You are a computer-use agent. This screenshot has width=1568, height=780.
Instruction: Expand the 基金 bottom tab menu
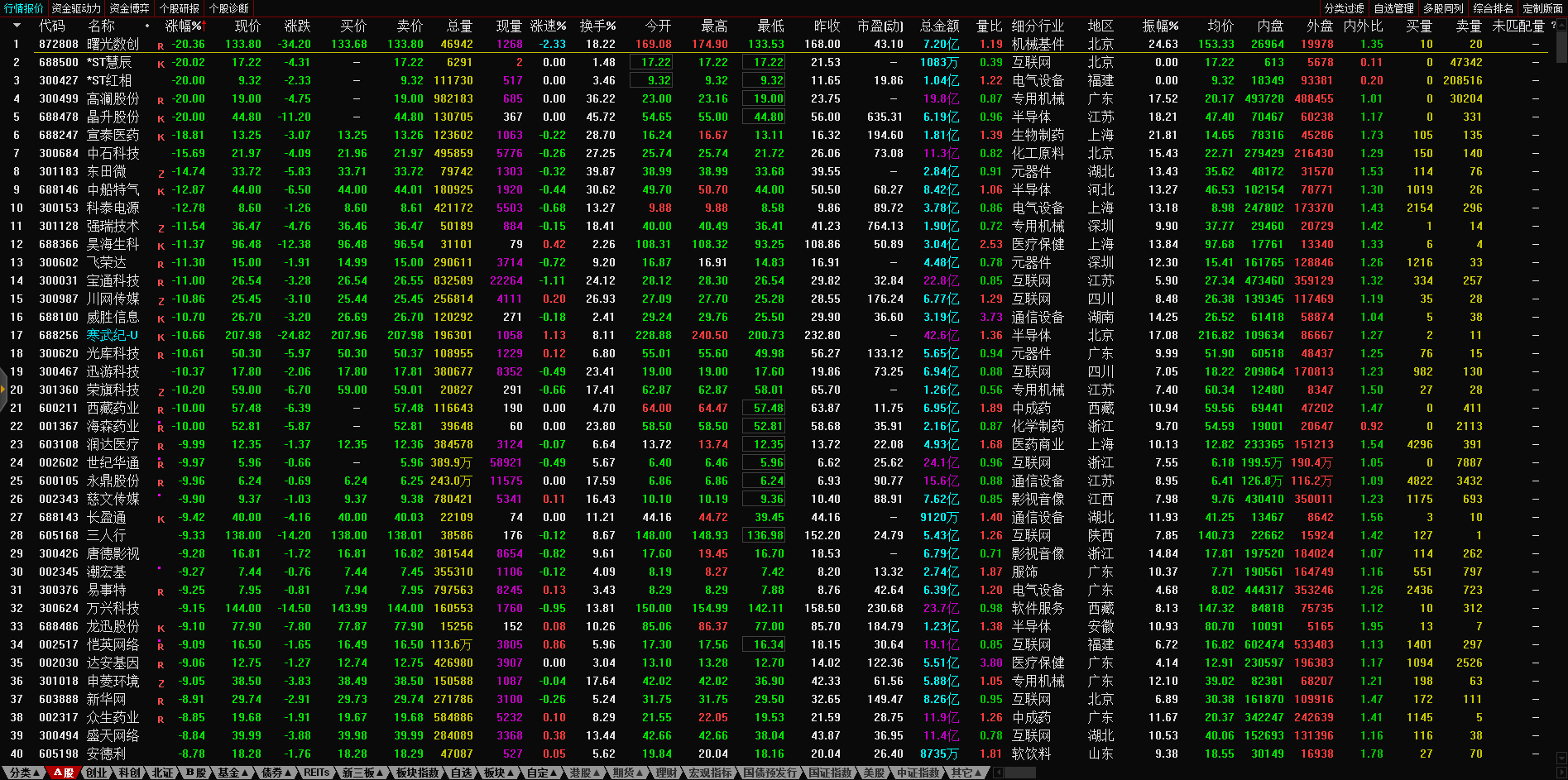[x=233, y=773]
